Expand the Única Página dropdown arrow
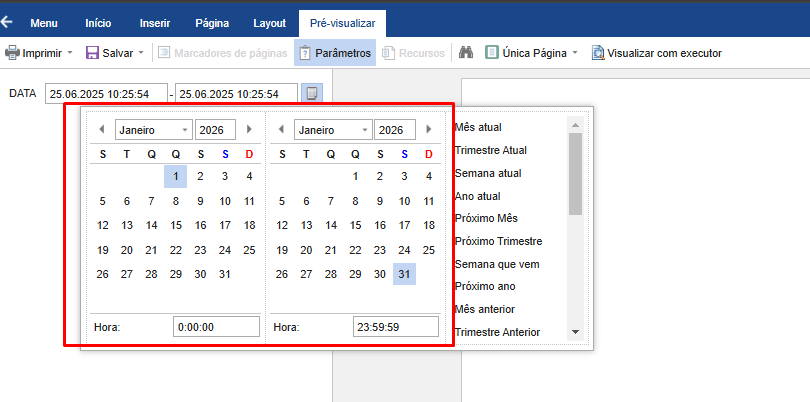Screen dimensions: 810x402 click(575, 53)
